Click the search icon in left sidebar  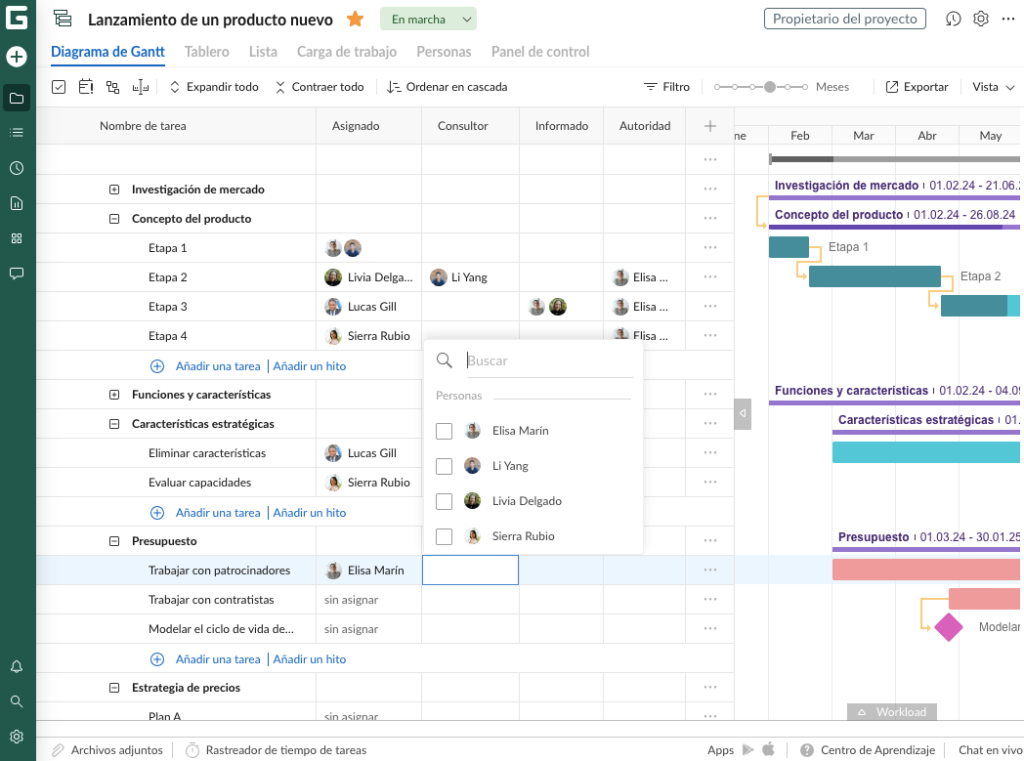[16, 702]
